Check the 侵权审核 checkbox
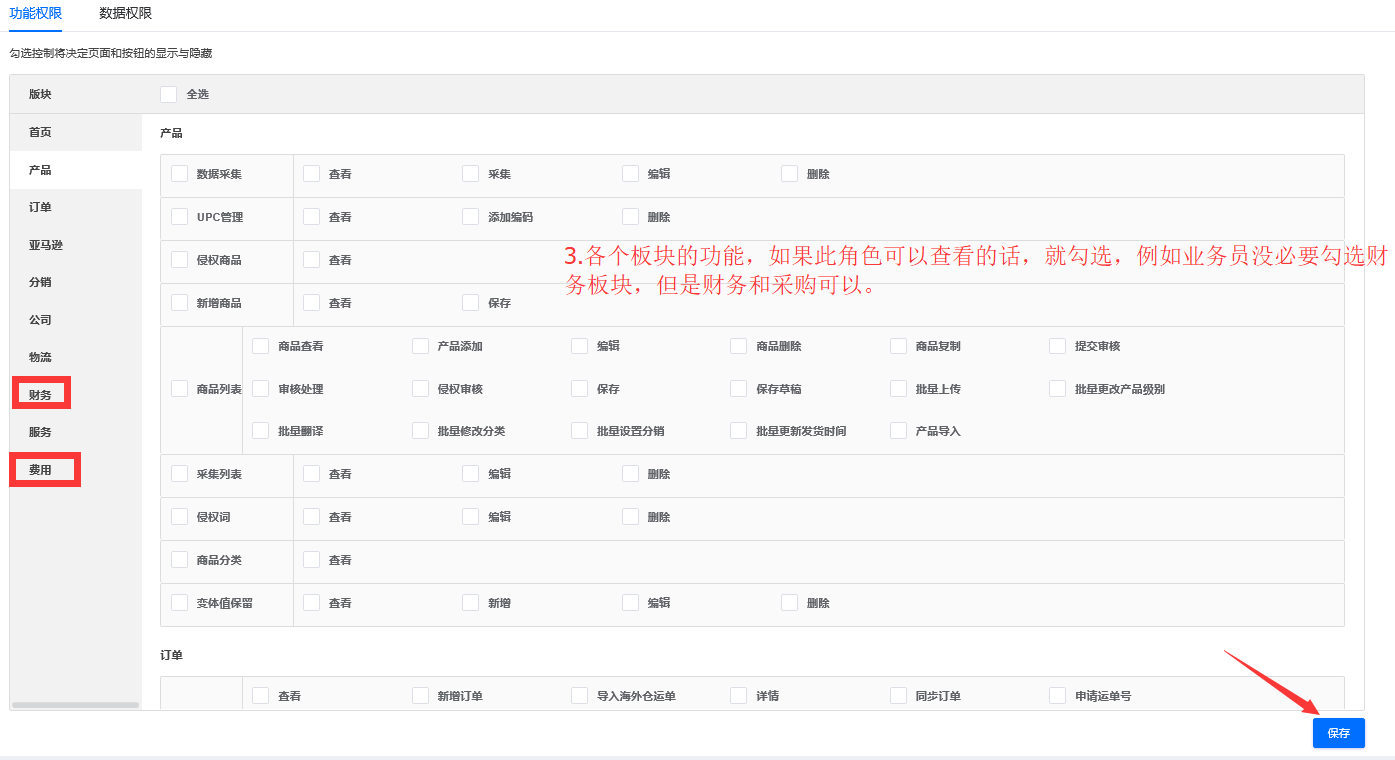Viewport: 1395px width, 760px height. point(421,389)
